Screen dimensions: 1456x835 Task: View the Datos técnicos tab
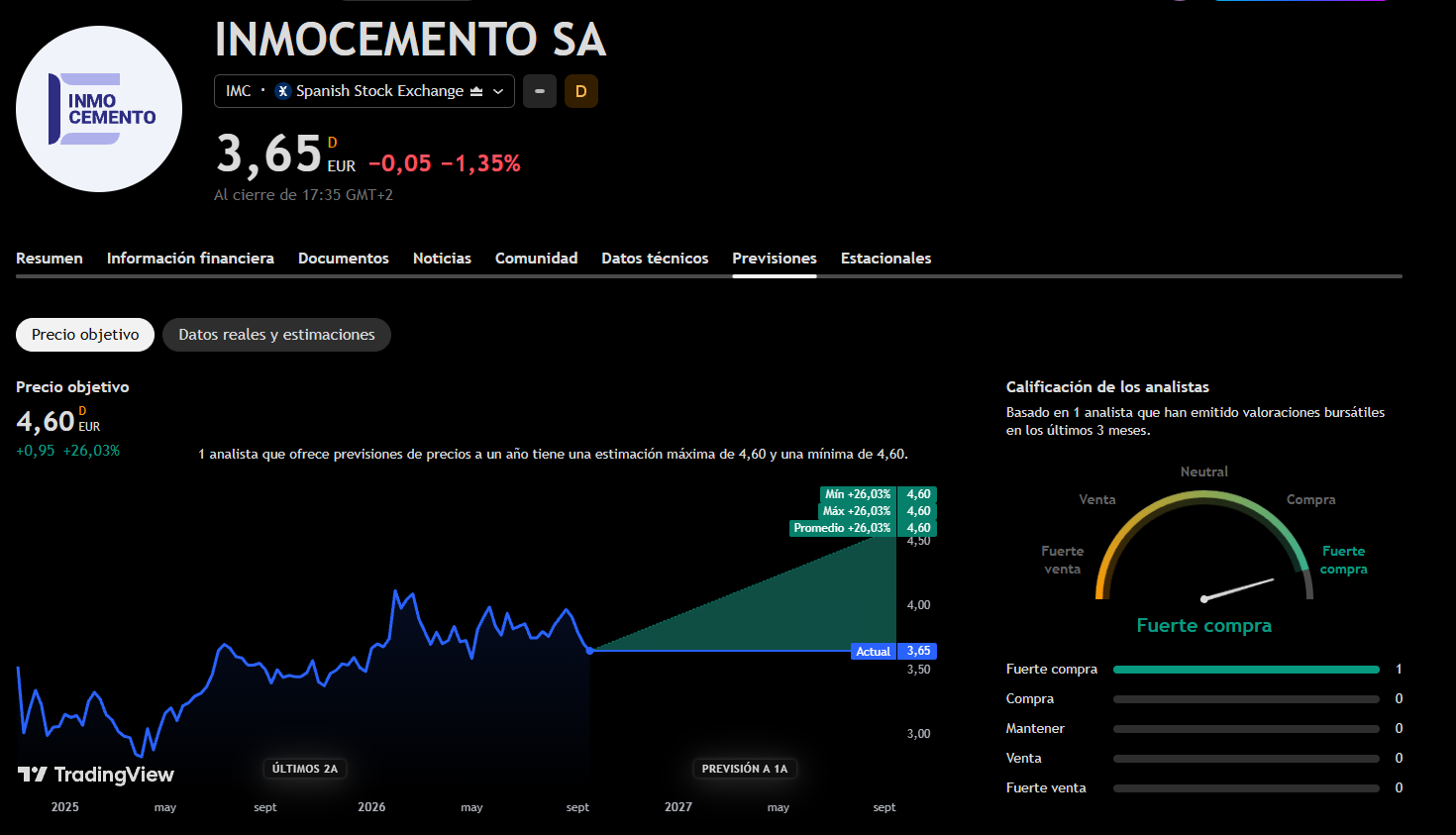pos(655,259)
